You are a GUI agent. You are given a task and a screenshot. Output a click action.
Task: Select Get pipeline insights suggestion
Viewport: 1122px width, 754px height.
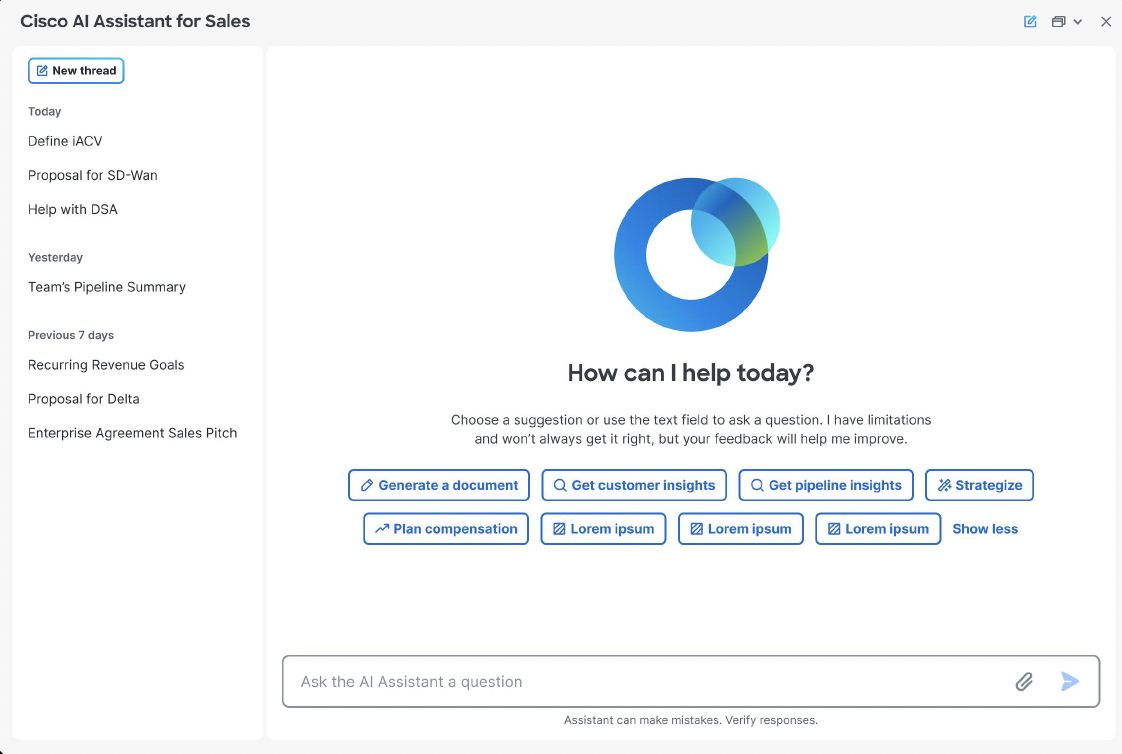tap(826, 485)
